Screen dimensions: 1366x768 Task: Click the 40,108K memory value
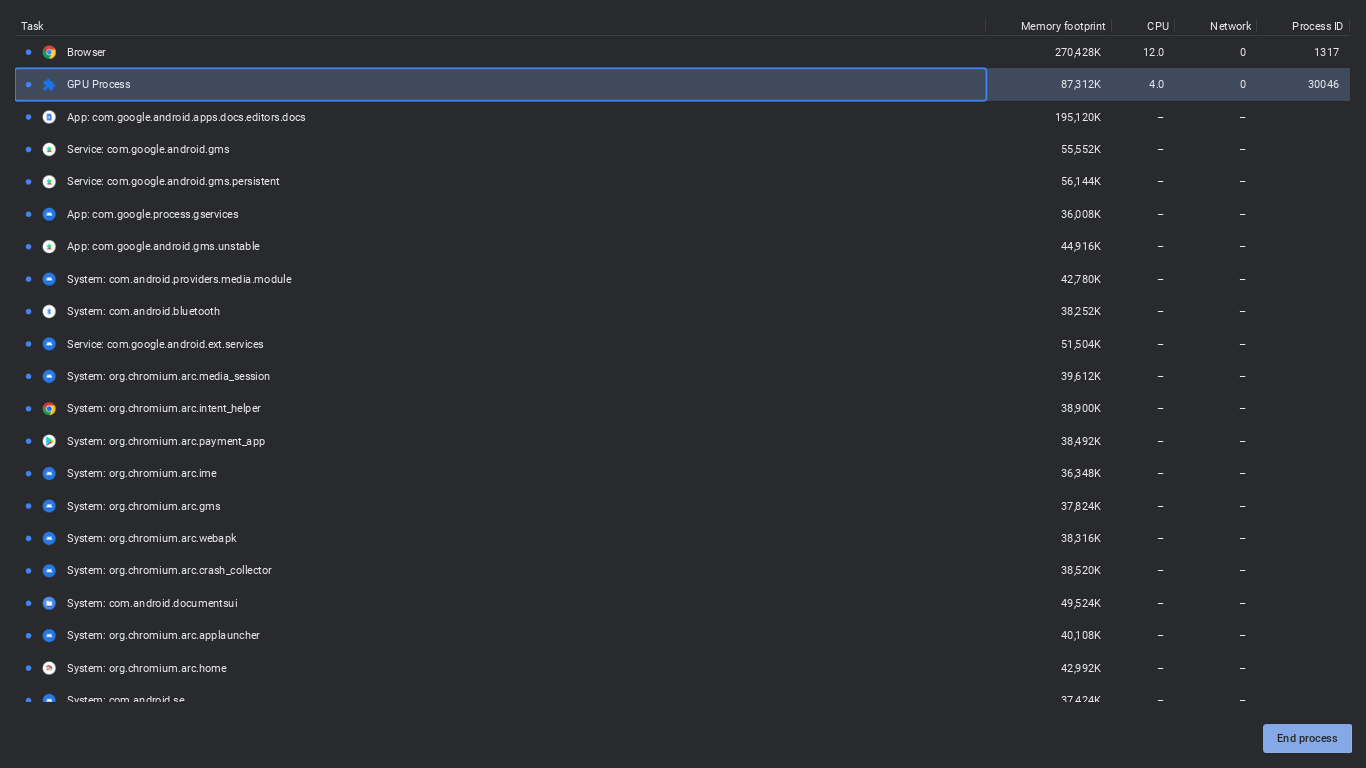click(x=1081, y=635)
